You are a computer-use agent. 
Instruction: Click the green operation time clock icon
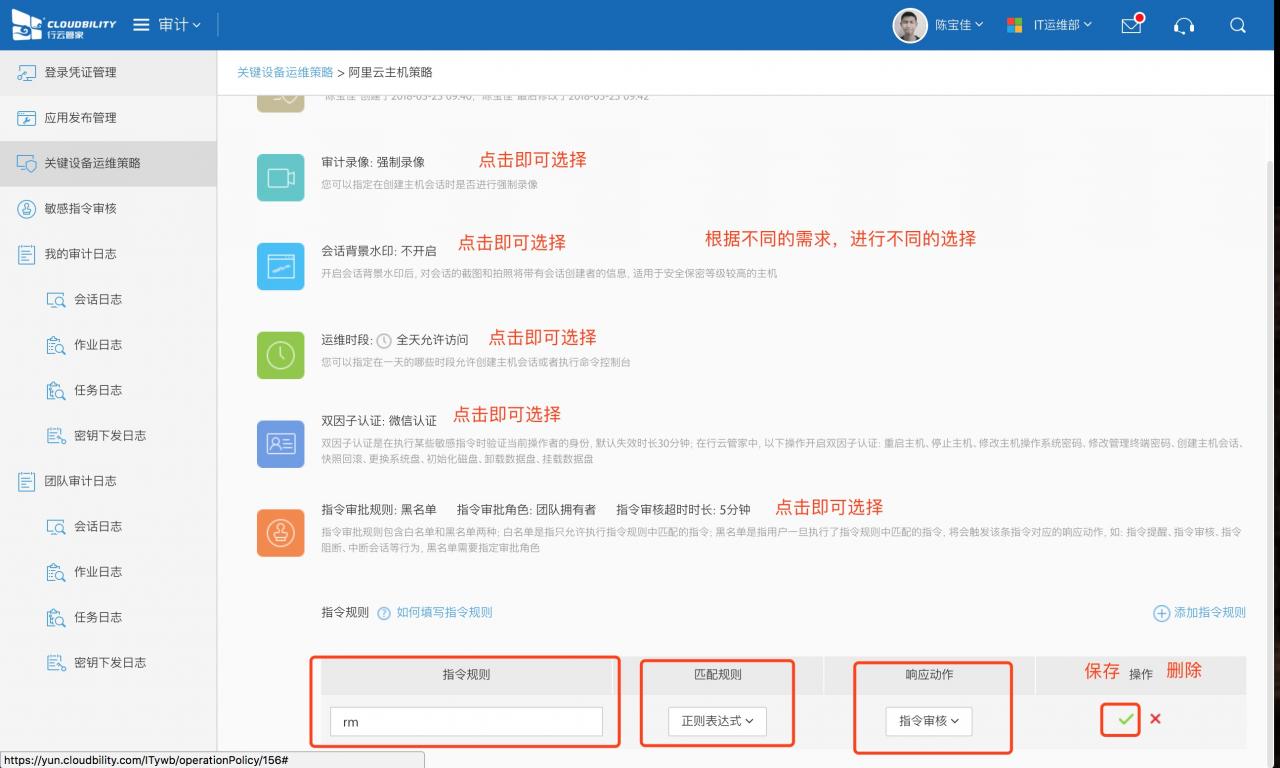coord(280,355)
